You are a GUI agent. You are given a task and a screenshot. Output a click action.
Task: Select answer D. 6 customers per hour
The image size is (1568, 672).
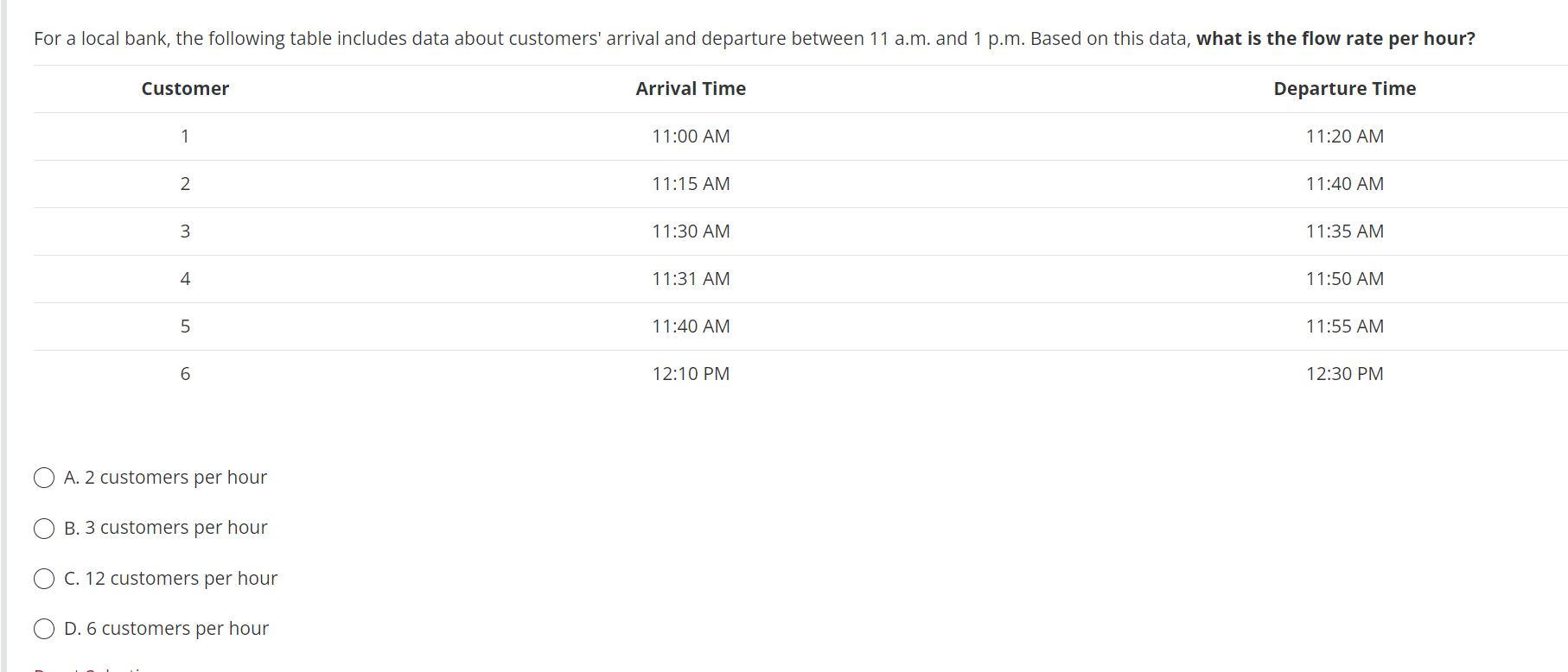coord(43,629)
